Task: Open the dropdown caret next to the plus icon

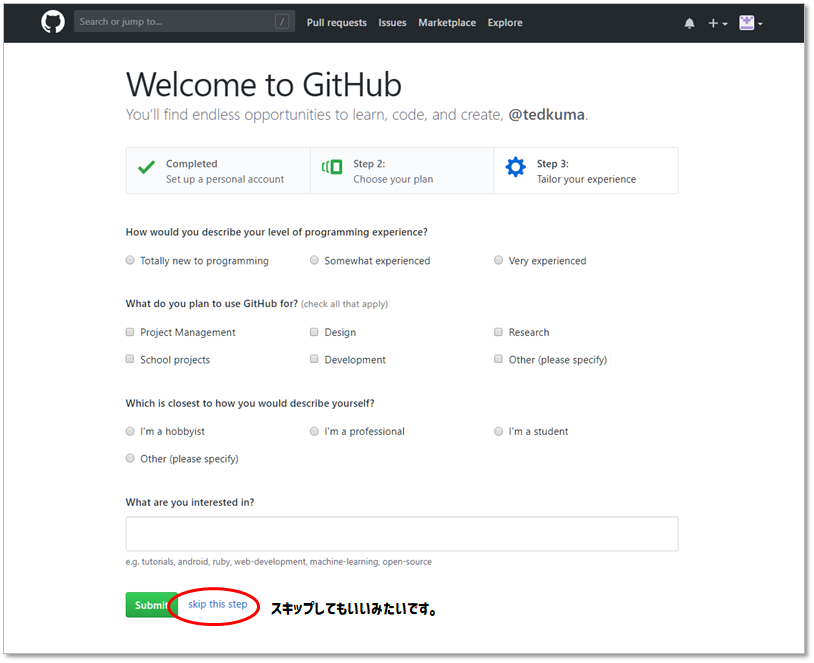Action: tap(723, 24)
